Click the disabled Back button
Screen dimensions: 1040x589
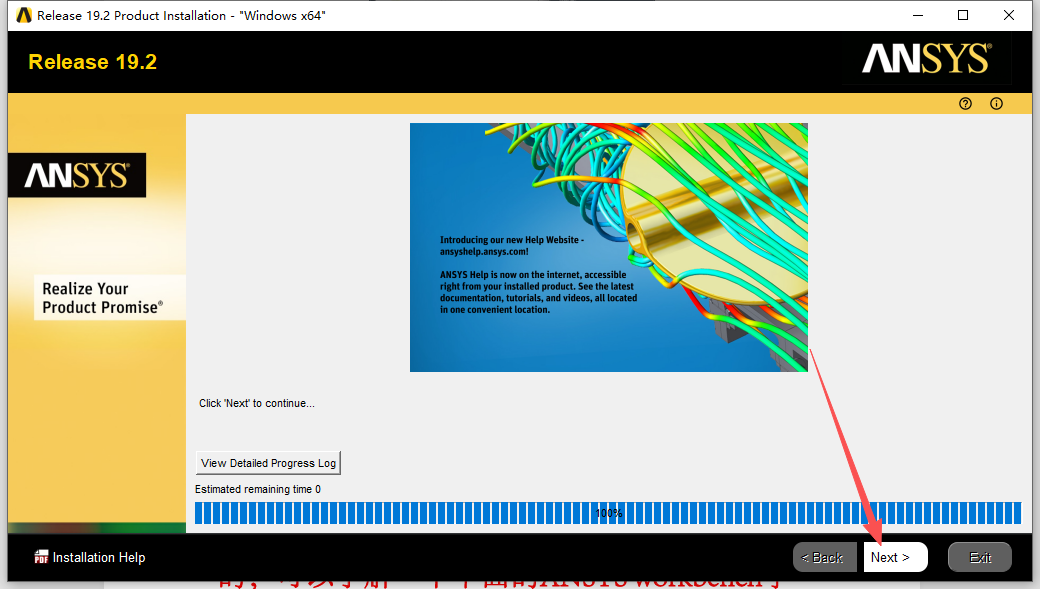point(824,557)
